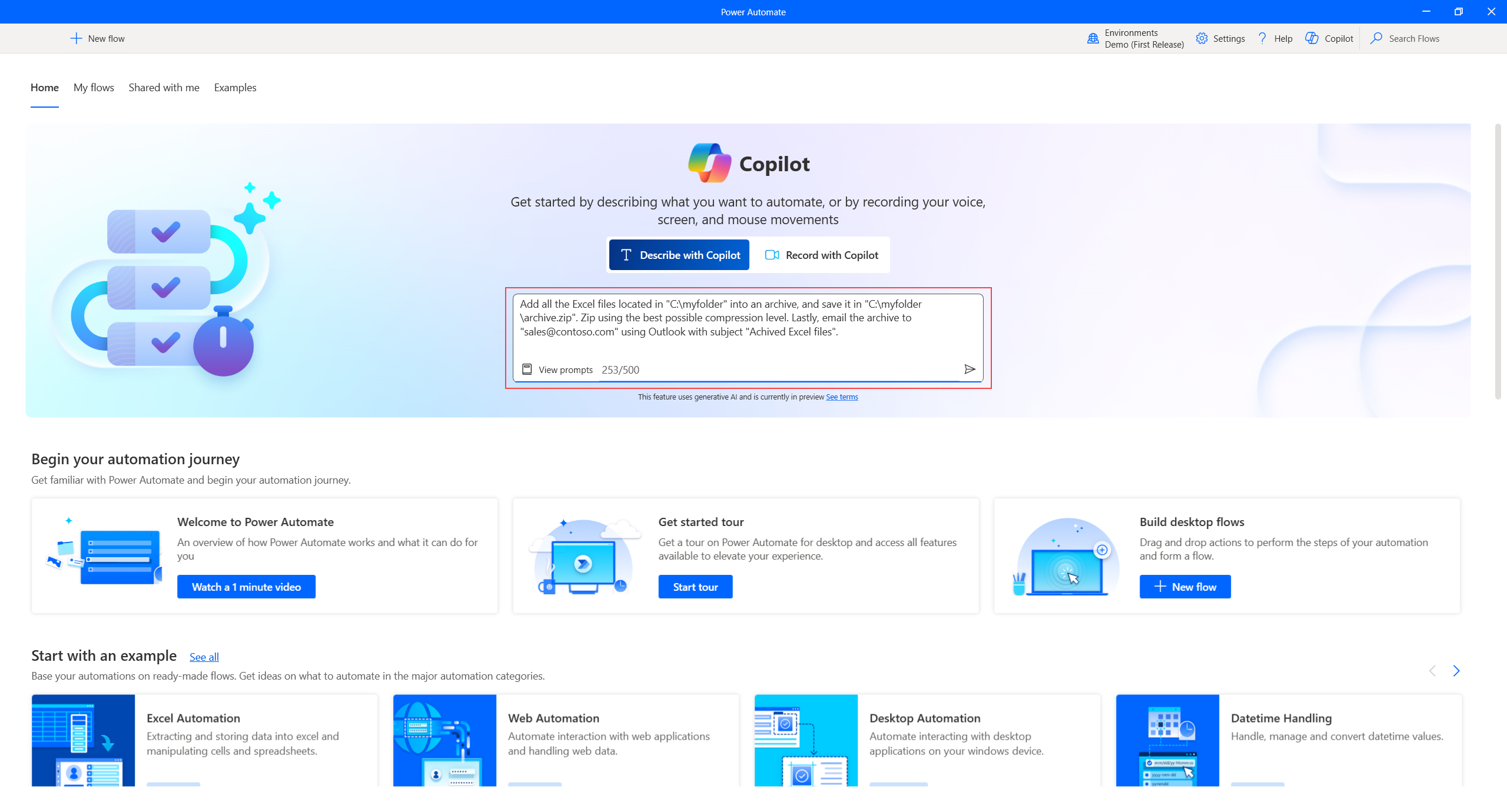The image size is (1507, 812).
Task: Select the Home tab
Action: pyautogui.click(x=45, y=87)
